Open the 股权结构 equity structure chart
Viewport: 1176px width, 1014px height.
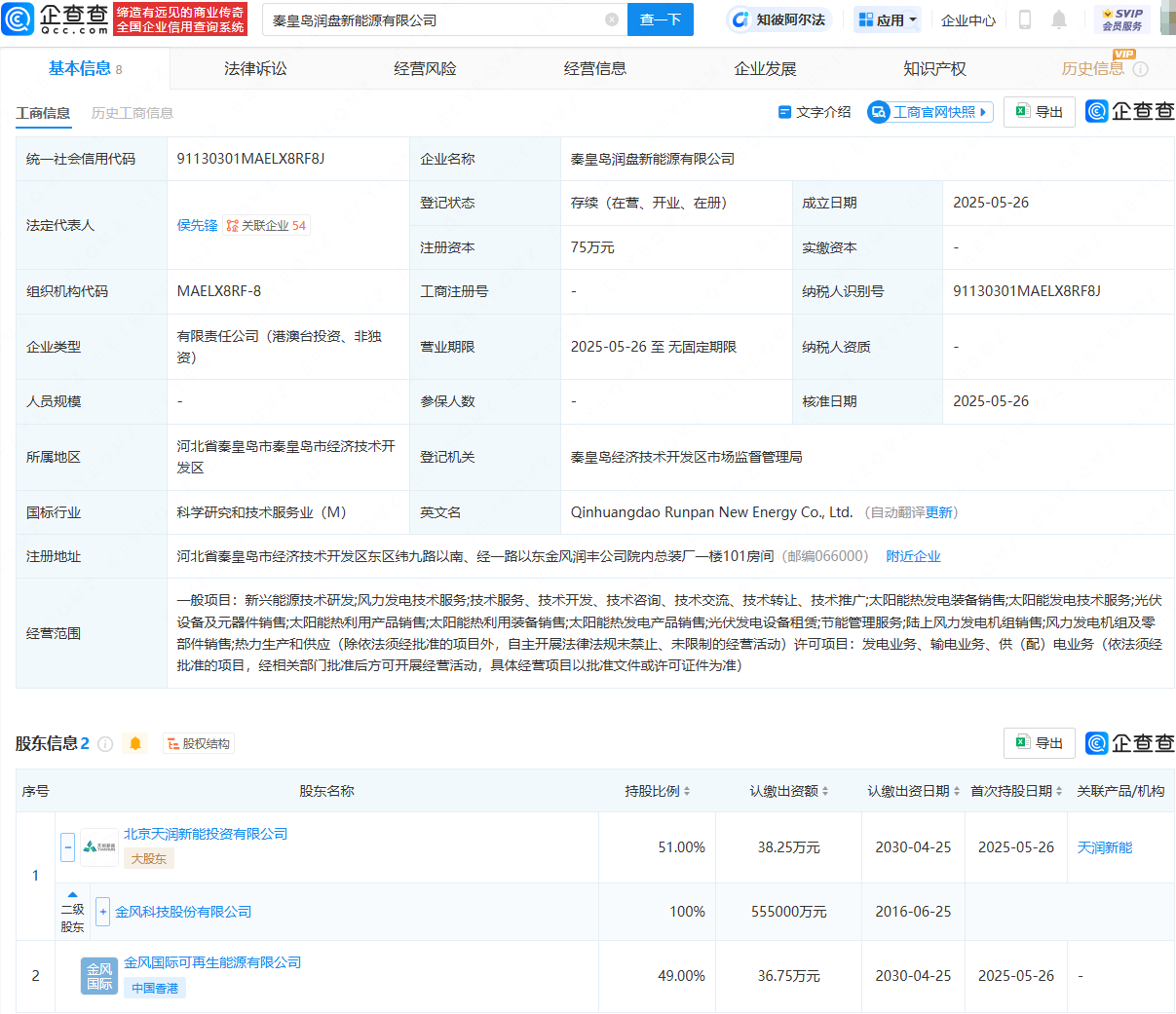[198, 742]
